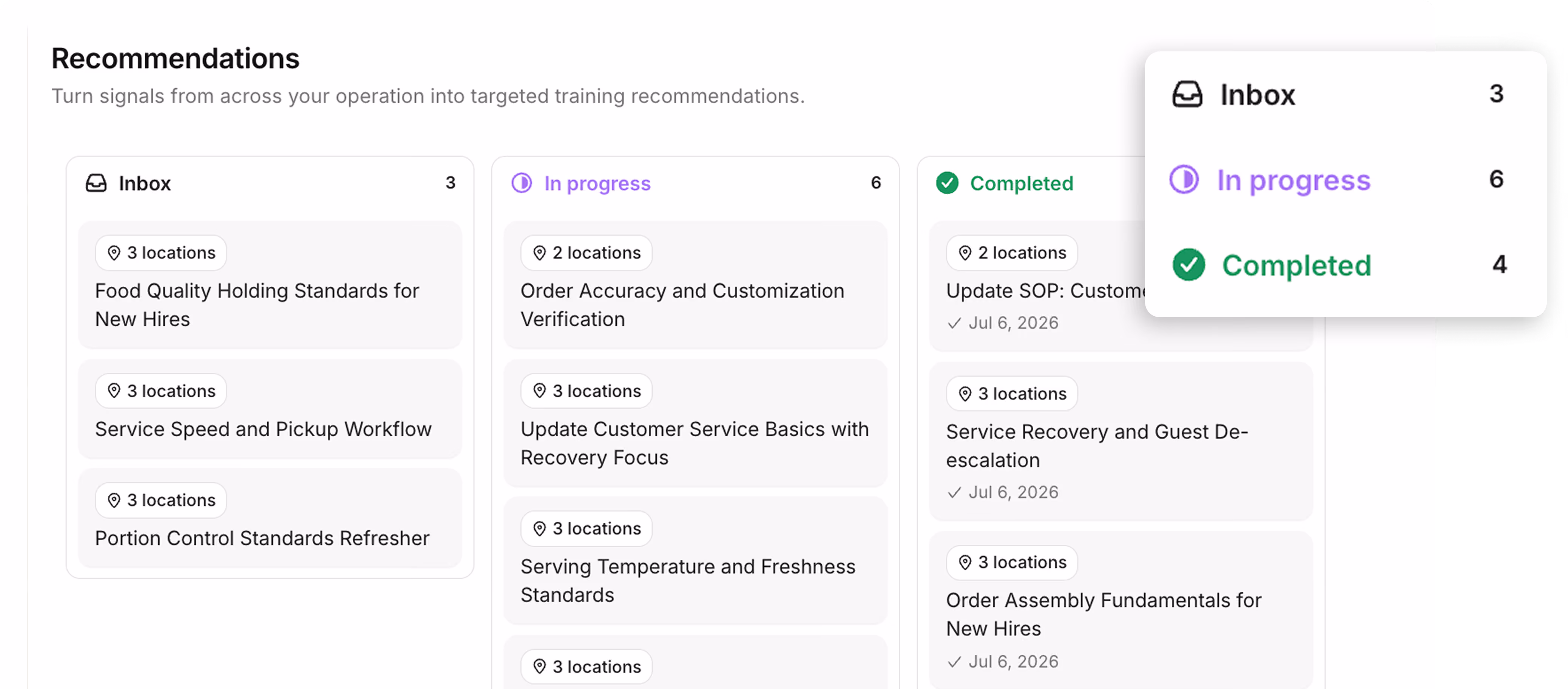
Task: Click the Inbox tray icon in the summary popup
Action: click(x=1187, y=94)
